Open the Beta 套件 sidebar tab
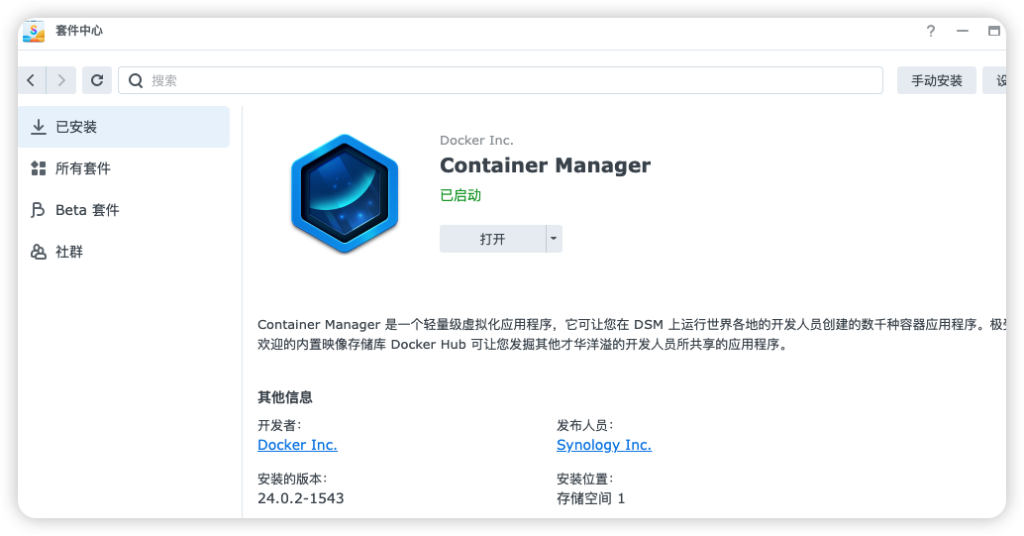Screen dimensions: 1024x536 point(124,210)
